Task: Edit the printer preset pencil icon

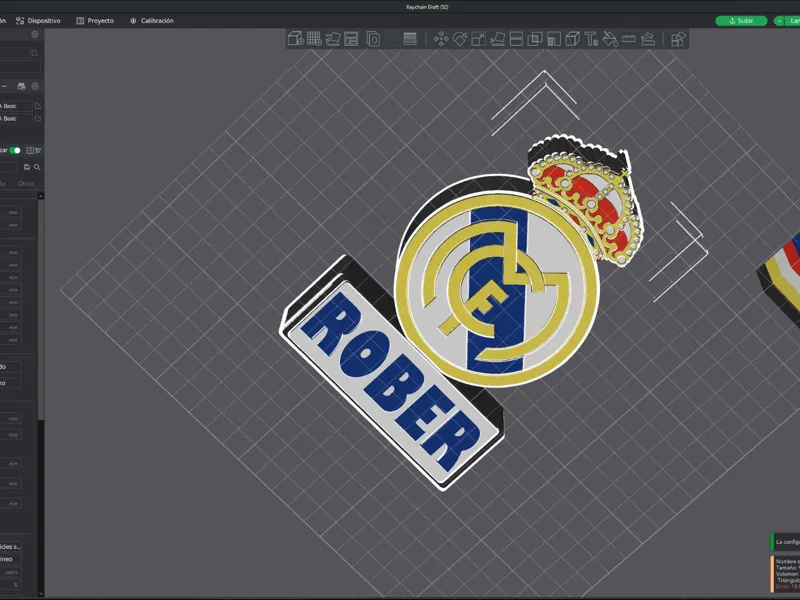Action: 35,53
